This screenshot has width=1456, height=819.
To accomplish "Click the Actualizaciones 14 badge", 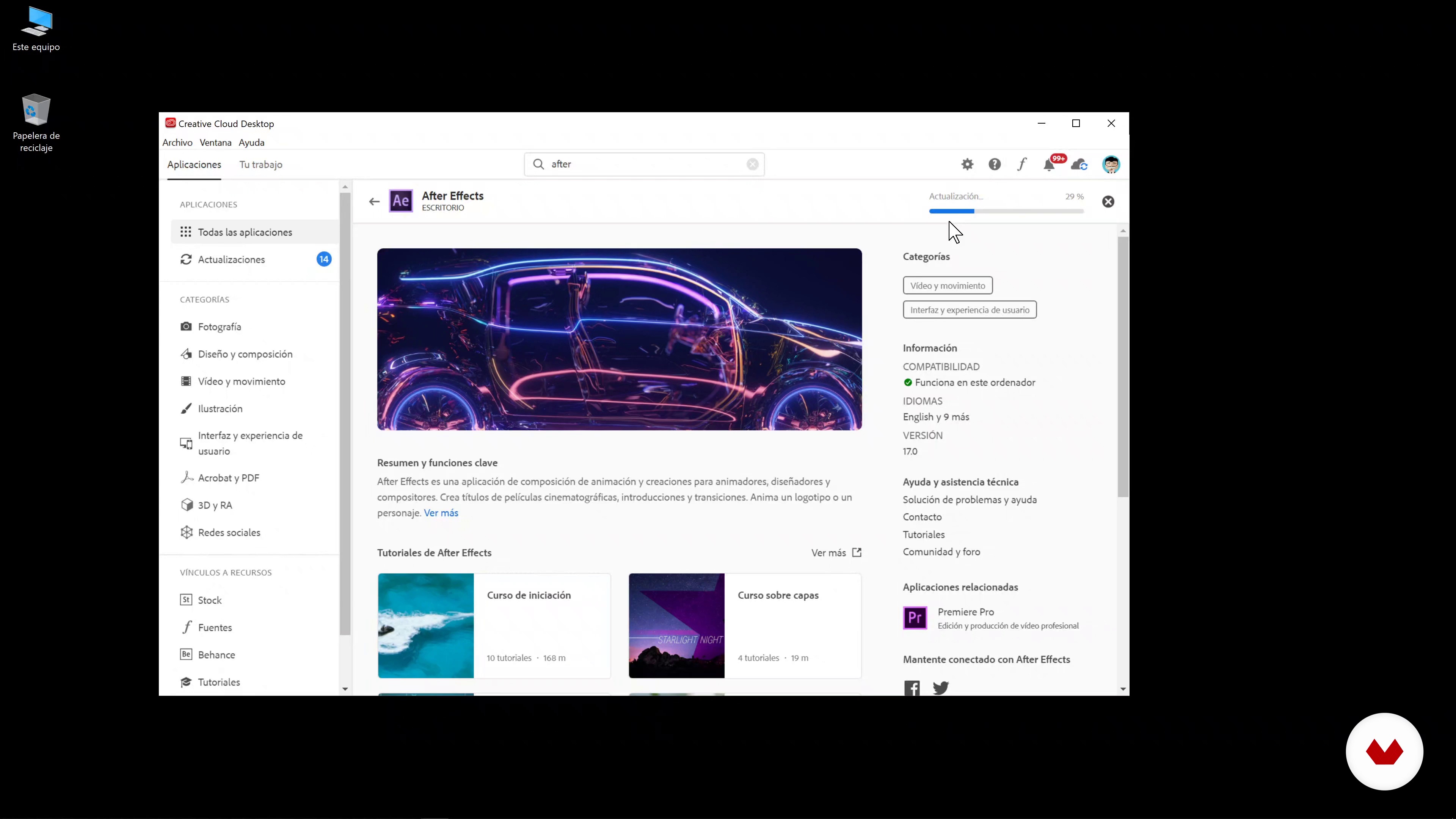I will [324, 259].
